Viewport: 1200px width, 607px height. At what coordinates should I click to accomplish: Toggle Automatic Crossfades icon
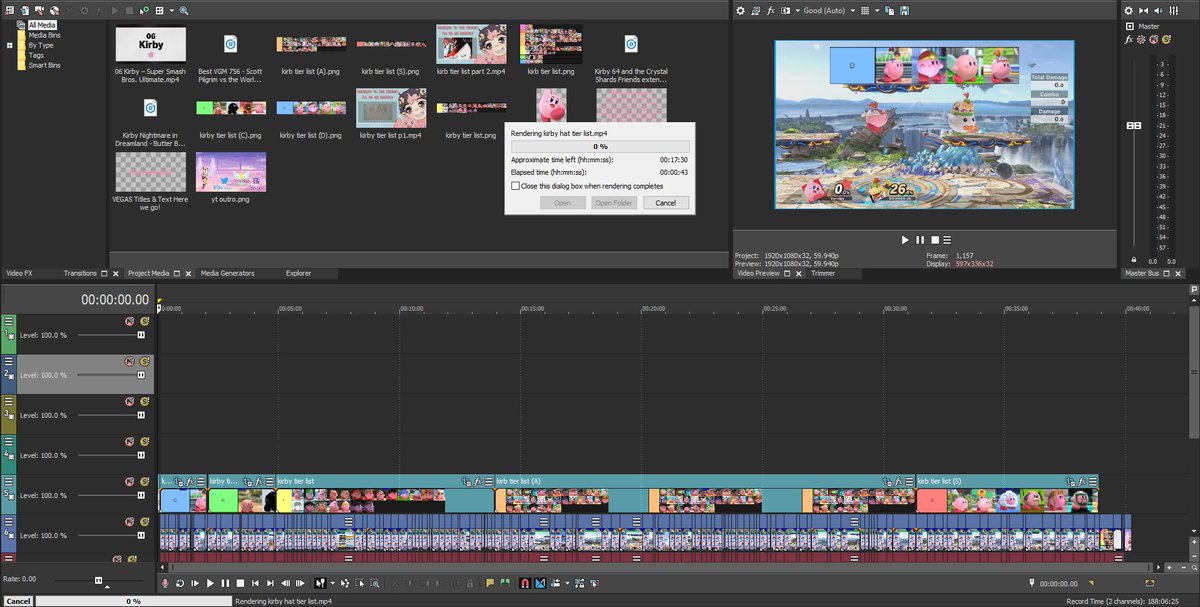tap(540, 583)
